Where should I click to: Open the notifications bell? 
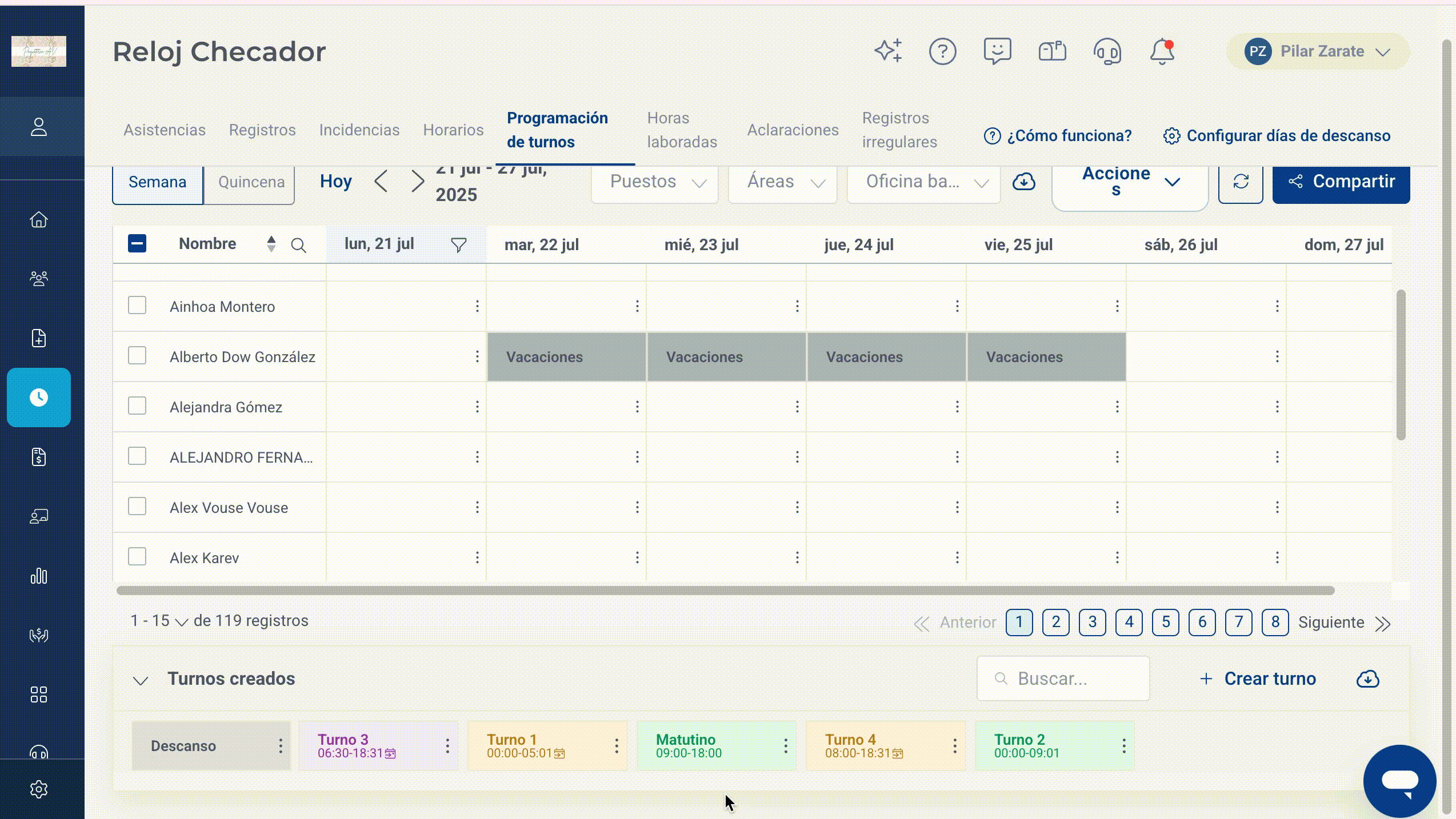point(1162,51)
